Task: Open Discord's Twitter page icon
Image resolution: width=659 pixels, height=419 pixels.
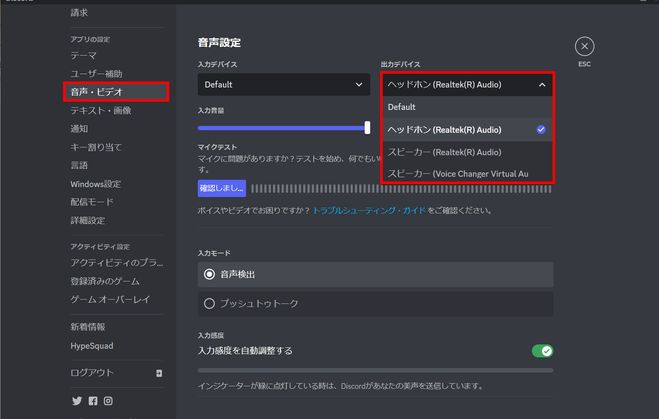Action: click(77, 401)
